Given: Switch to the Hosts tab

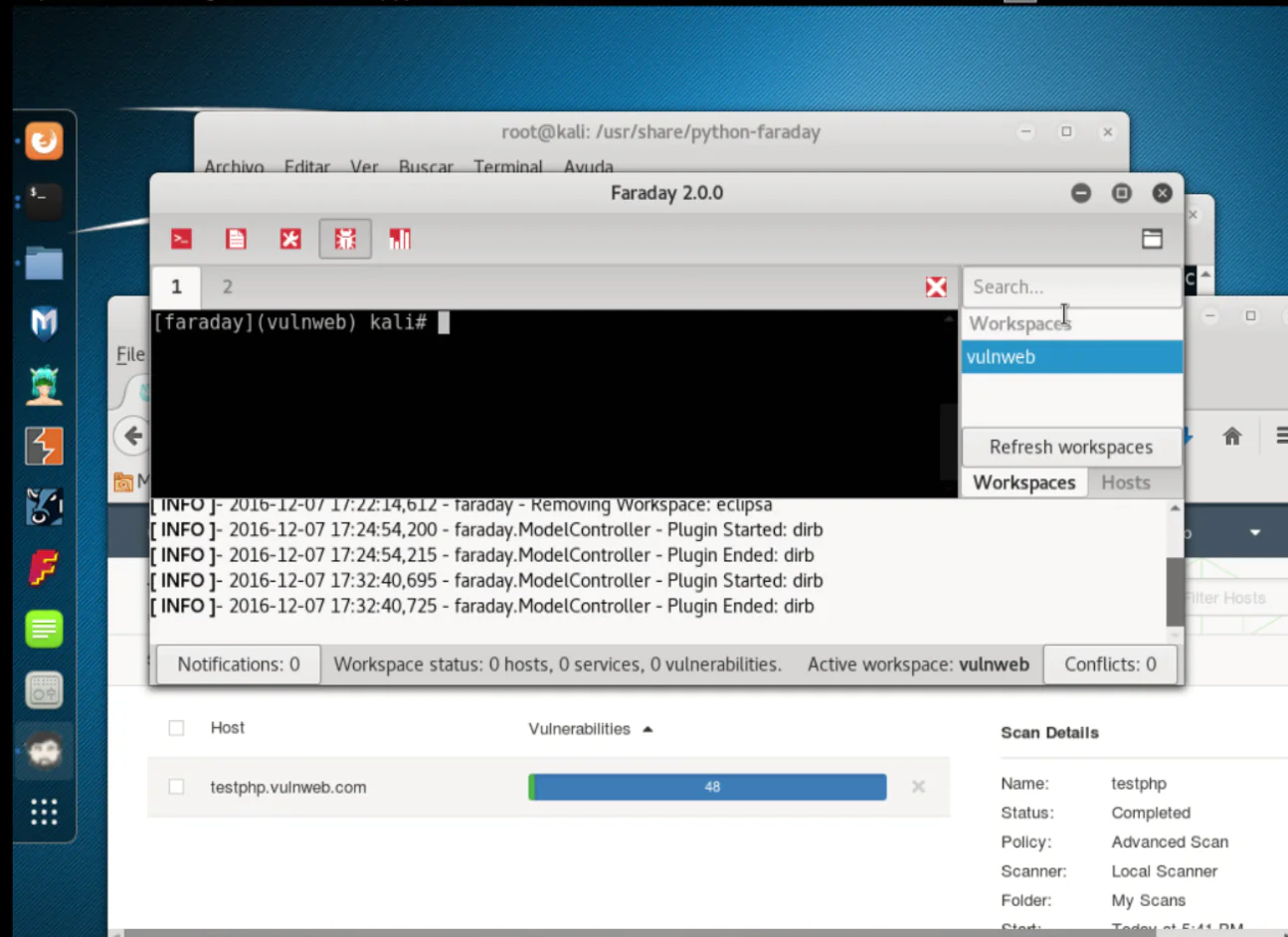Looking at the screenshot, I should click(x=1125, y=482).
